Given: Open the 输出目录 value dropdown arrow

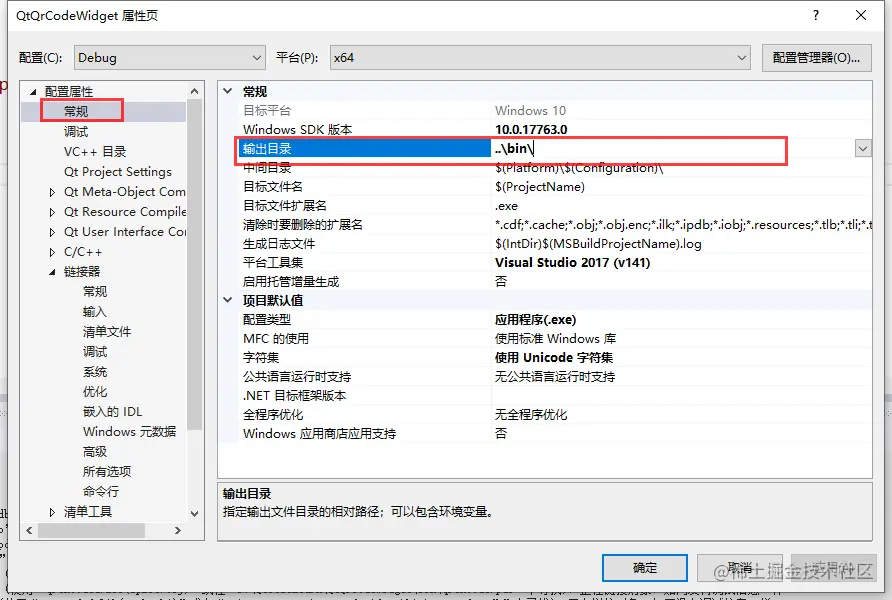Looking at the screenshot, I should point(862,148).
